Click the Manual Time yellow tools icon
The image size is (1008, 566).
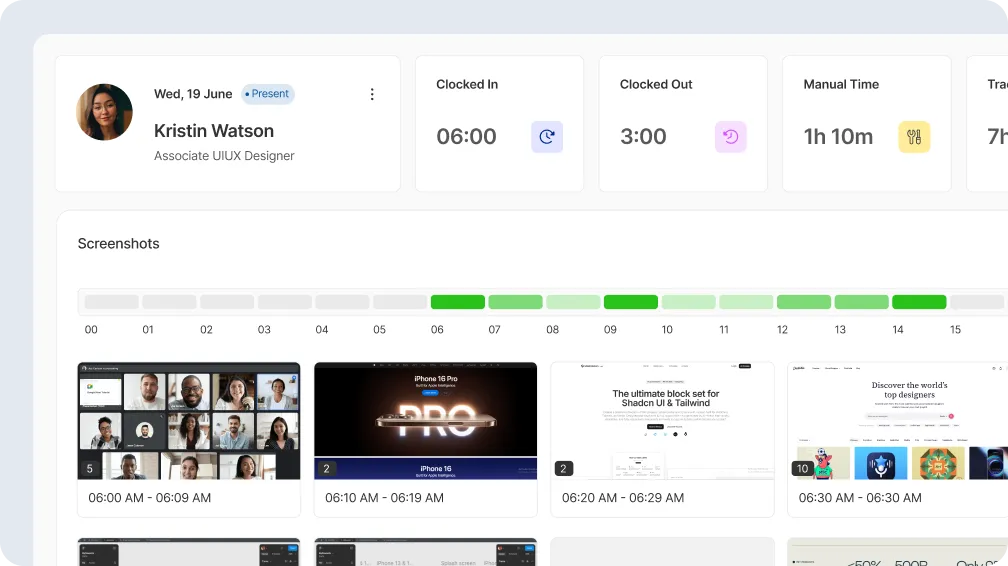[914, 137]
